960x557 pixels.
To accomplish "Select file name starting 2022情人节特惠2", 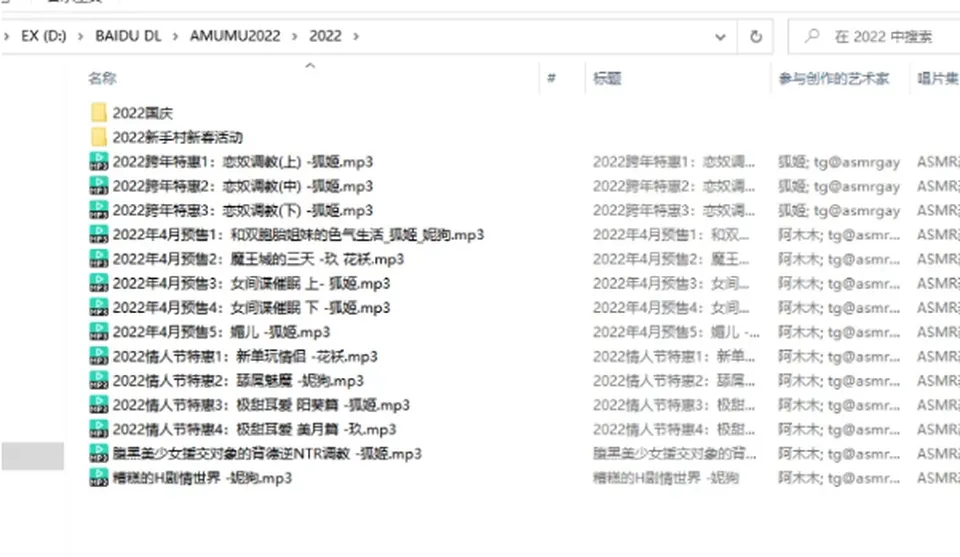I will pyautogui.click(x=238, y=381).
